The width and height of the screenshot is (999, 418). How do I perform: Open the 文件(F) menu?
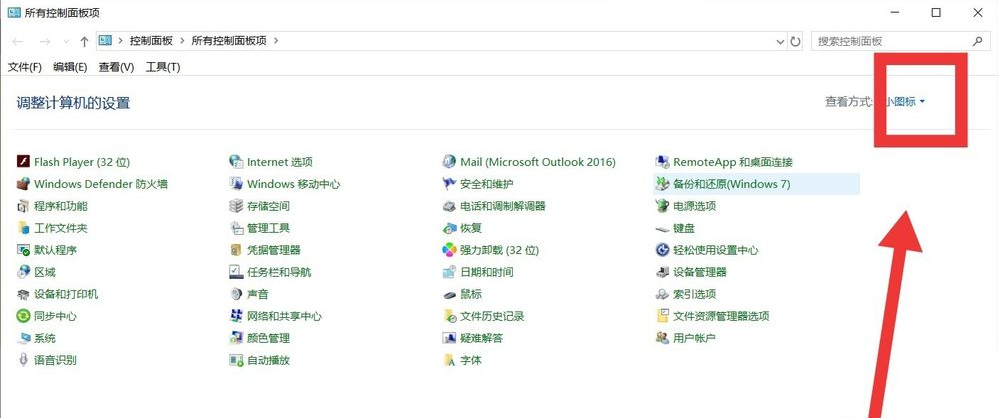click(25, 67)
